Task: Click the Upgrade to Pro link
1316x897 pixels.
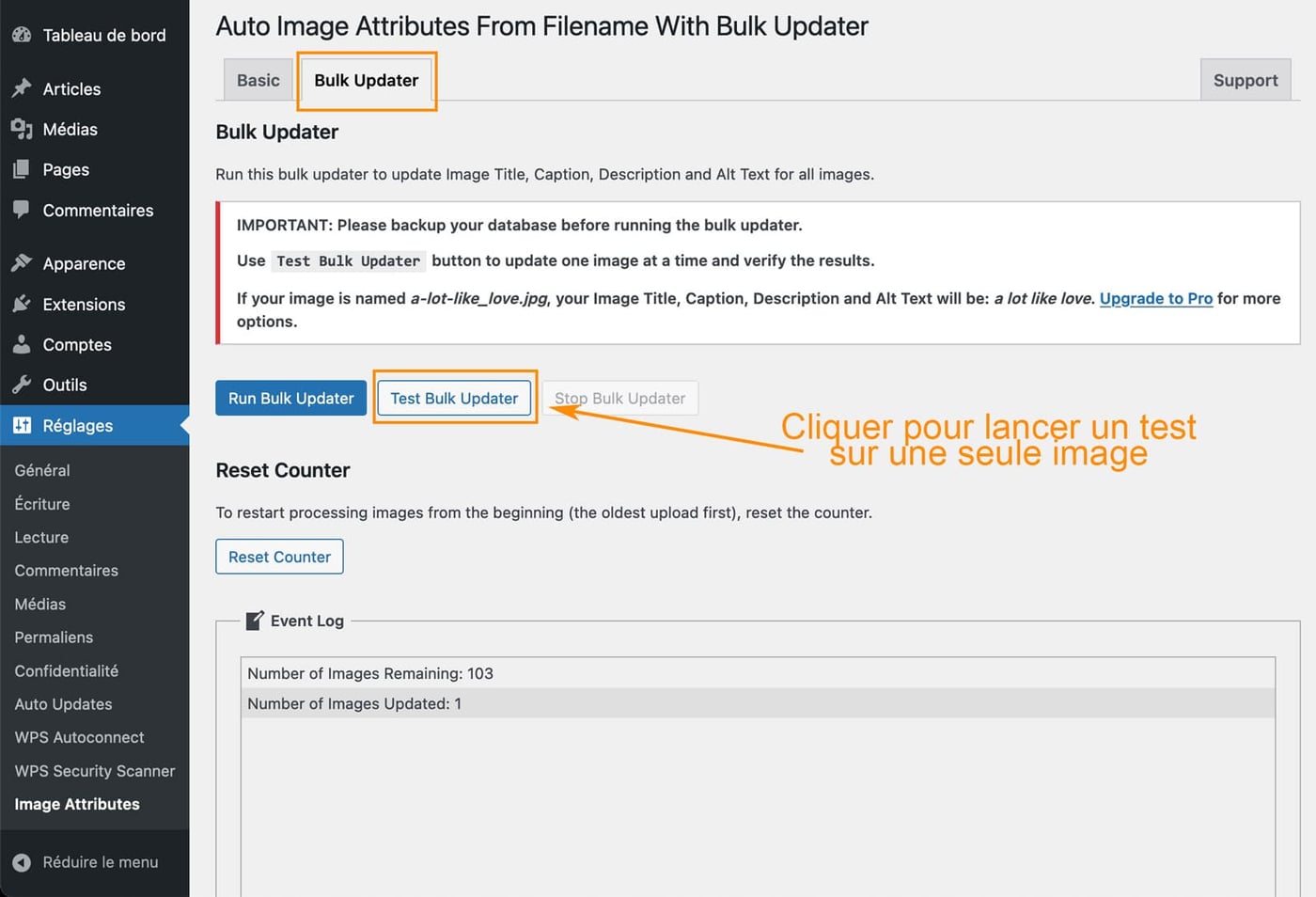Action: pyautogui.click(x=1155, y=298)
